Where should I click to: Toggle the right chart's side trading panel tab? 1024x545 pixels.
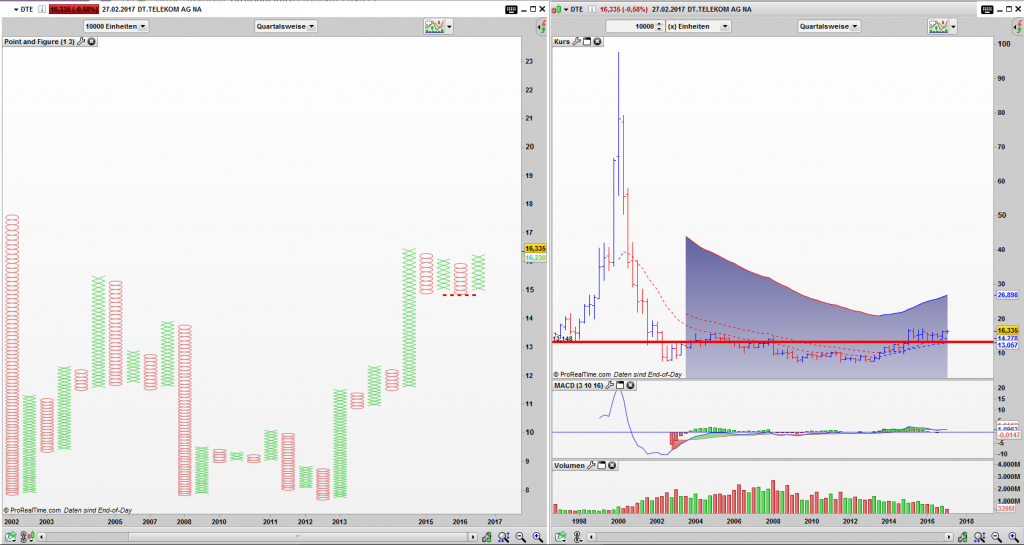tap(1018, 26)
